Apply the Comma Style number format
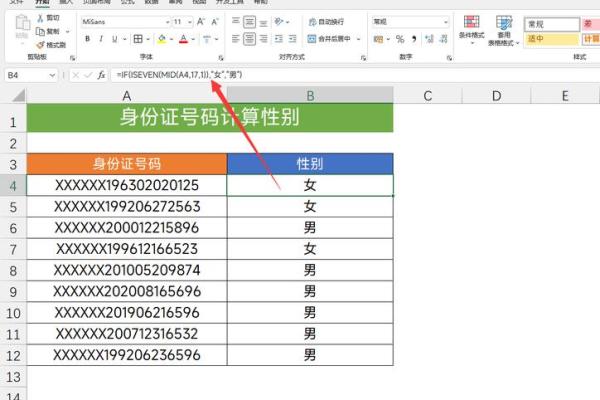This screenshot has height=400, width=600. click(x=414, y=39)
